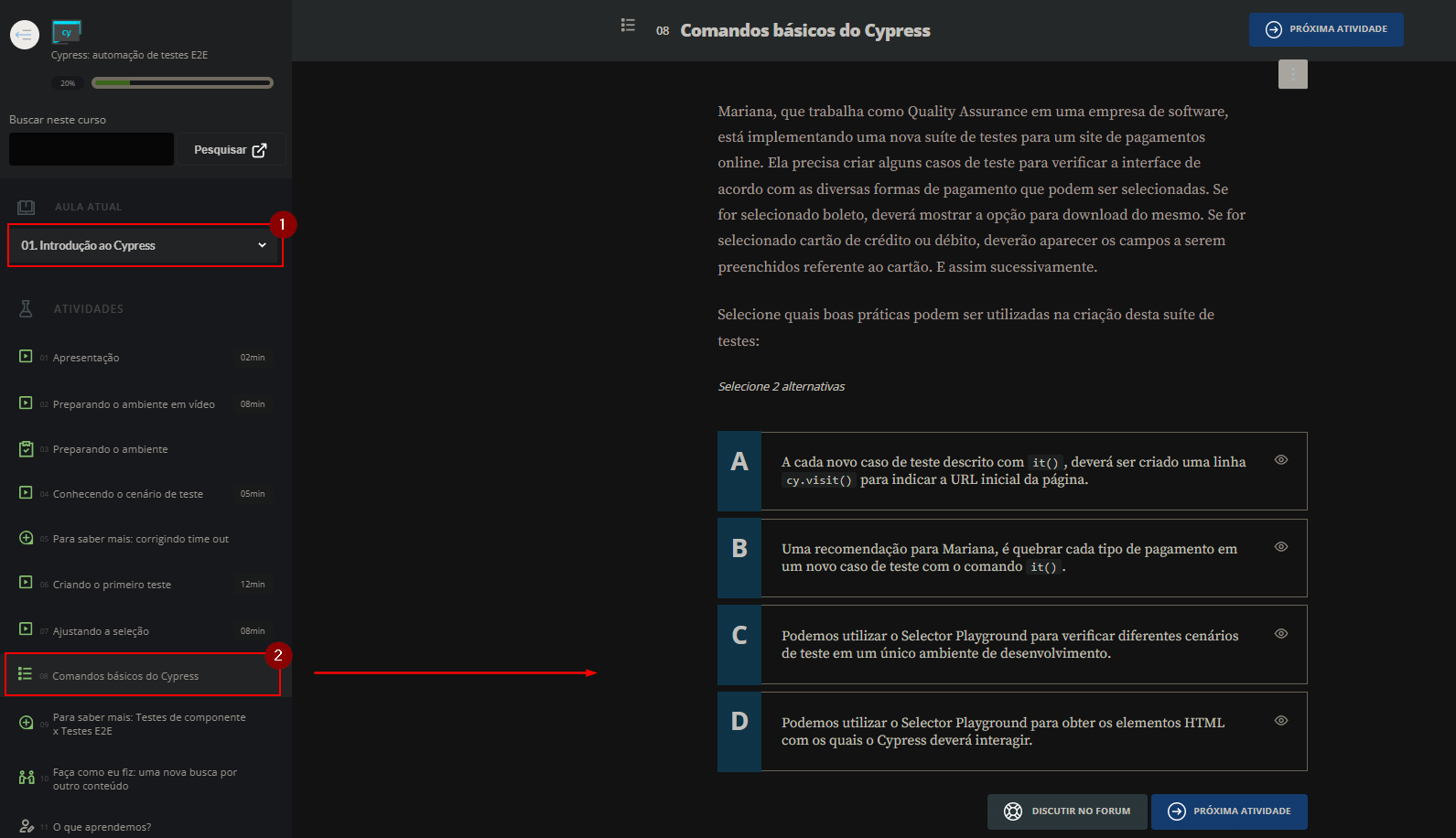The image size is (1456, 838).
Task: Click video icon for Conhecendo o cenário de teste
Action: (26, 492)
